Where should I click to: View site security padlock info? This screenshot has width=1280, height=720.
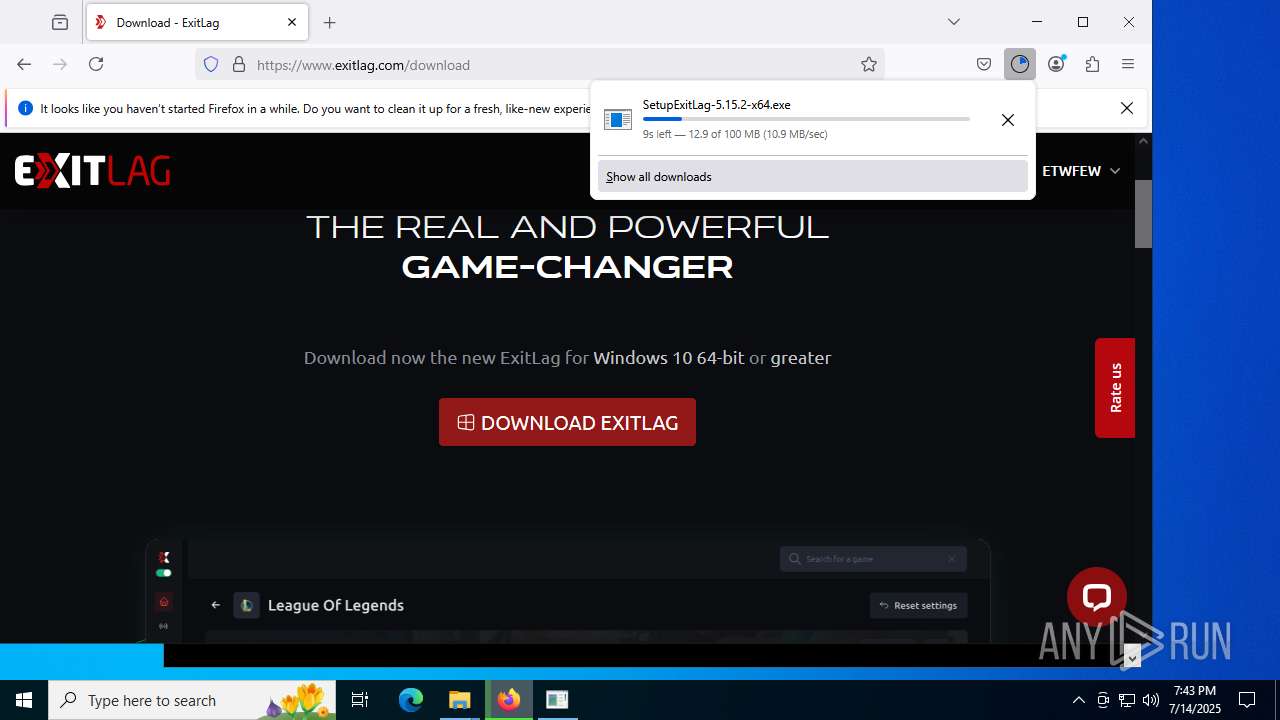tap(239, 65)
